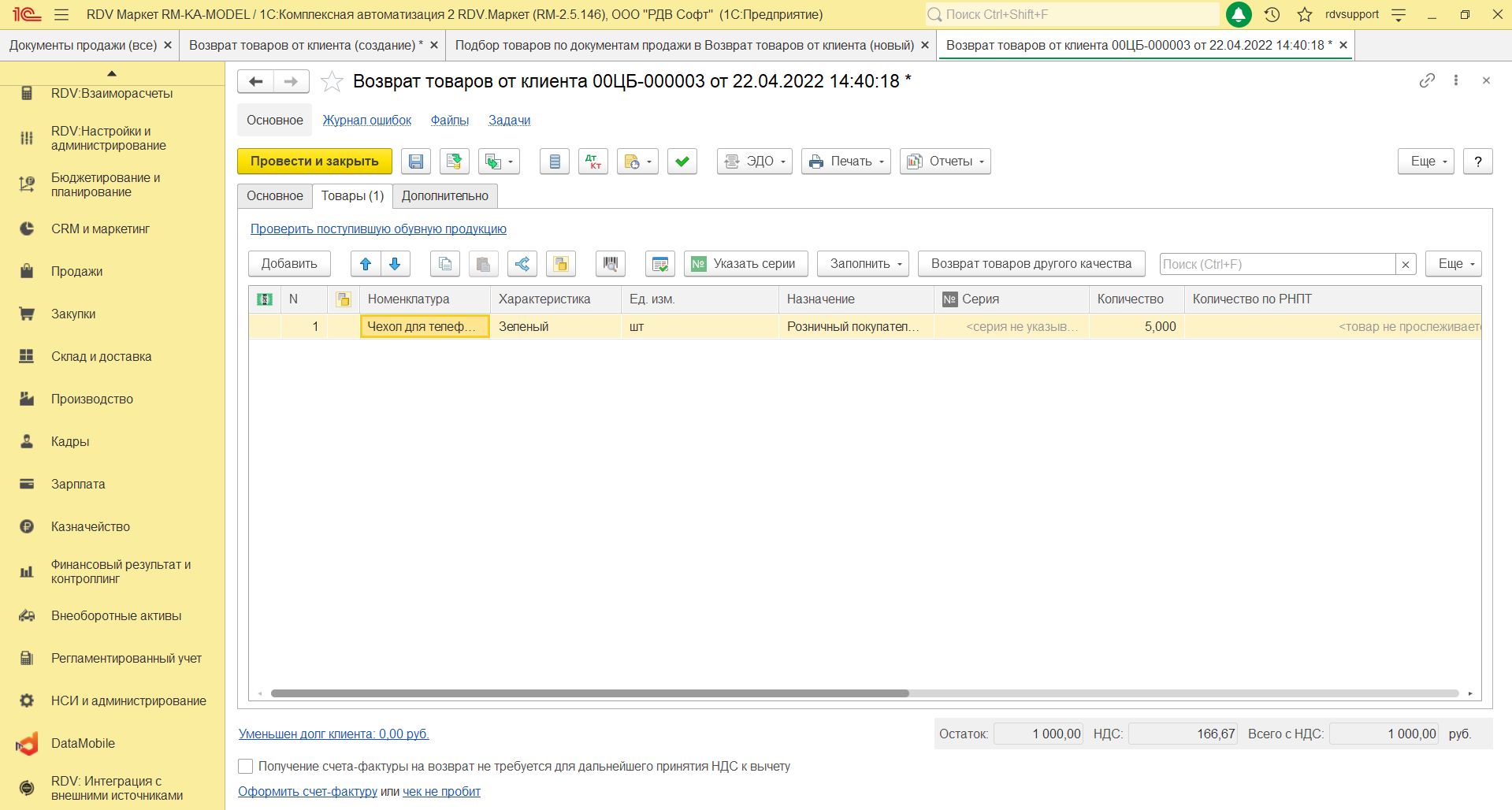Open Оформить счет-фактуру link
1512x810 pixels.
[307, 791]
